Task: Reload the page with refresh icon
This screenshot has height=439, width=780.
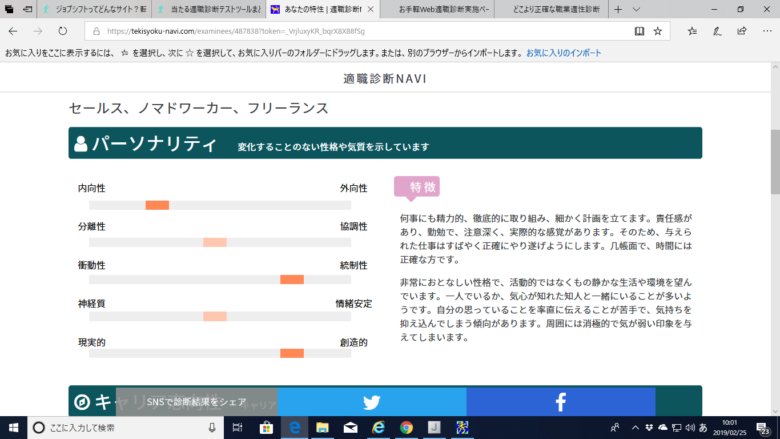Action: coord(62,31)
